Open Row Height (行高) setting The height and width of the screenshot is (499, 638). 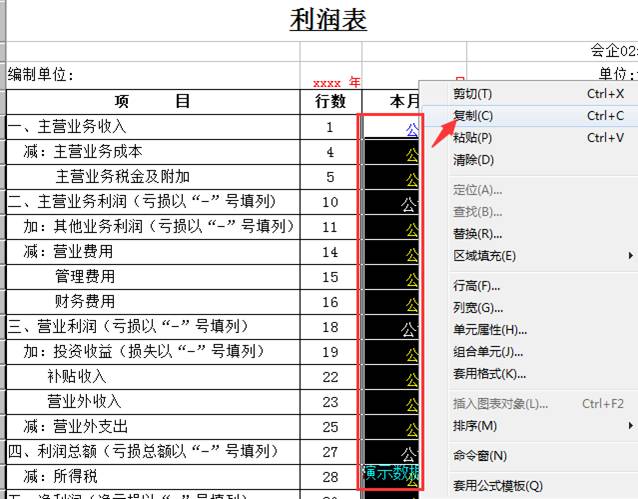477,286
